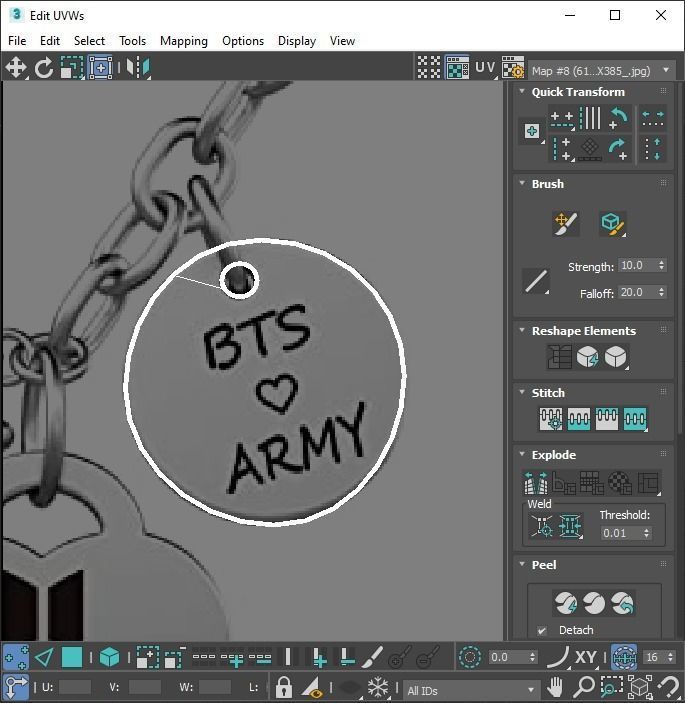This screenshot has width=685, height=703.
Task: Click the fourth Stitch Custom icon
Action: pos(635,419)
